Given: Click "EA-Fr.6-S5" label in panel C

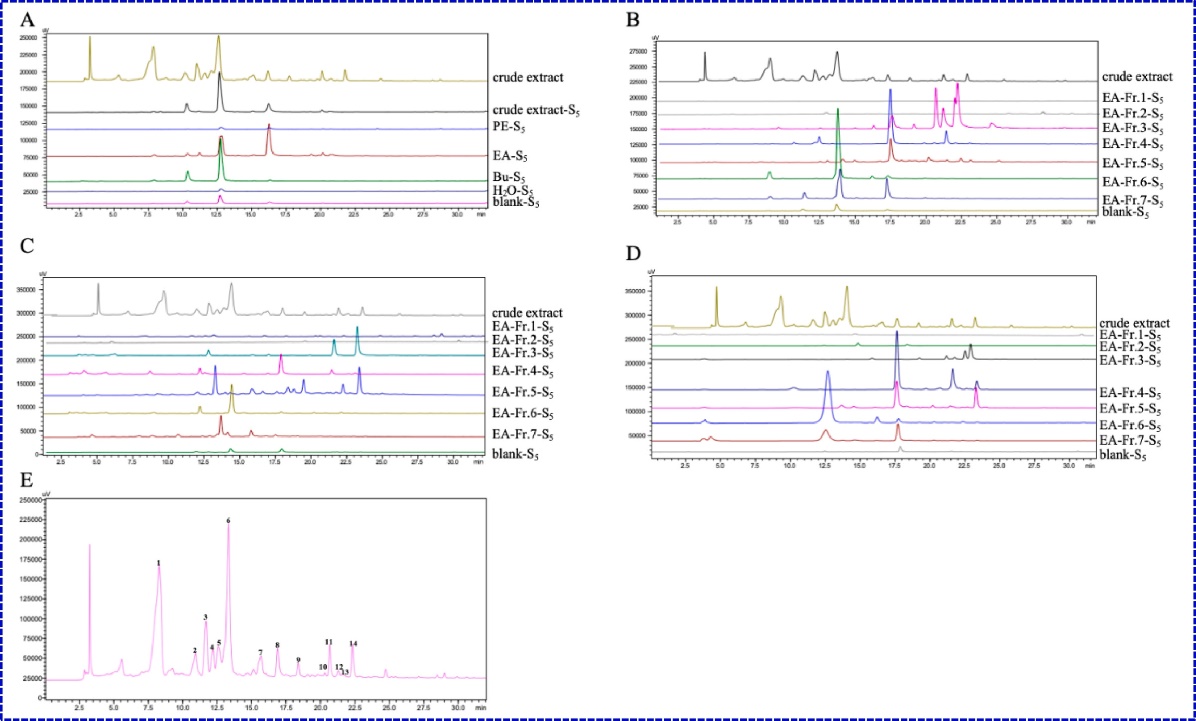Looking at the screenshot, I should pyautogui.click(x=522, y=415).
